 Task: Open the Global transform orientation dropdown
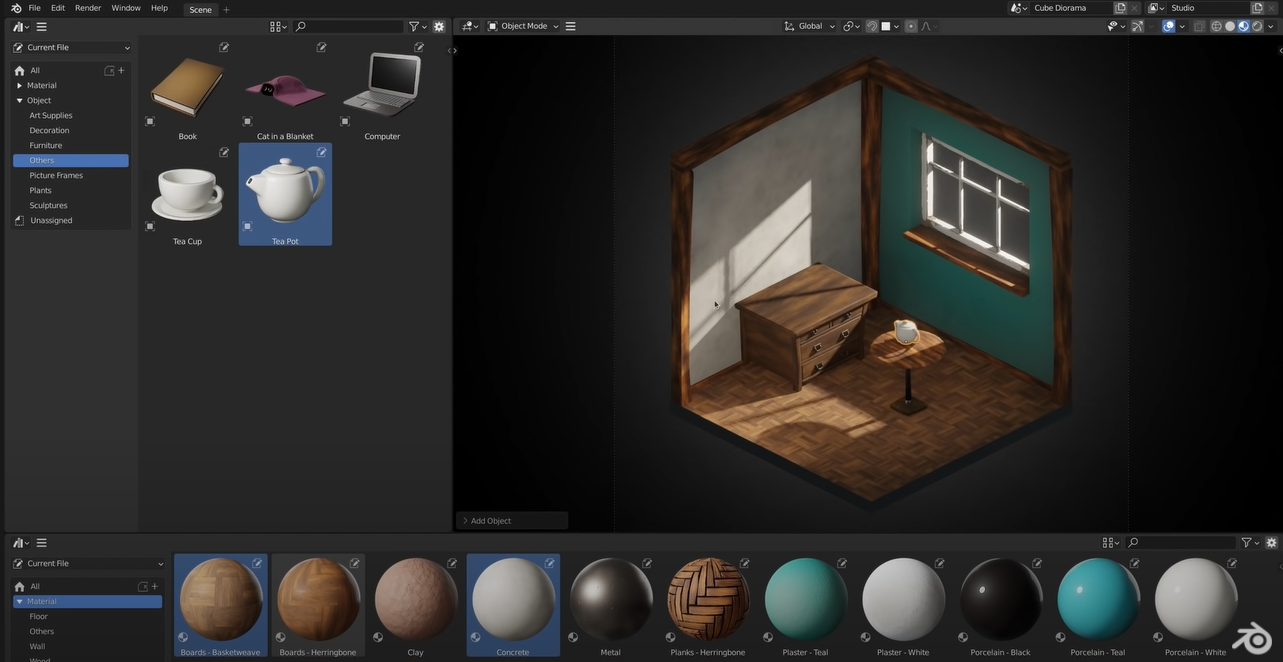click(x=809, y=26)
